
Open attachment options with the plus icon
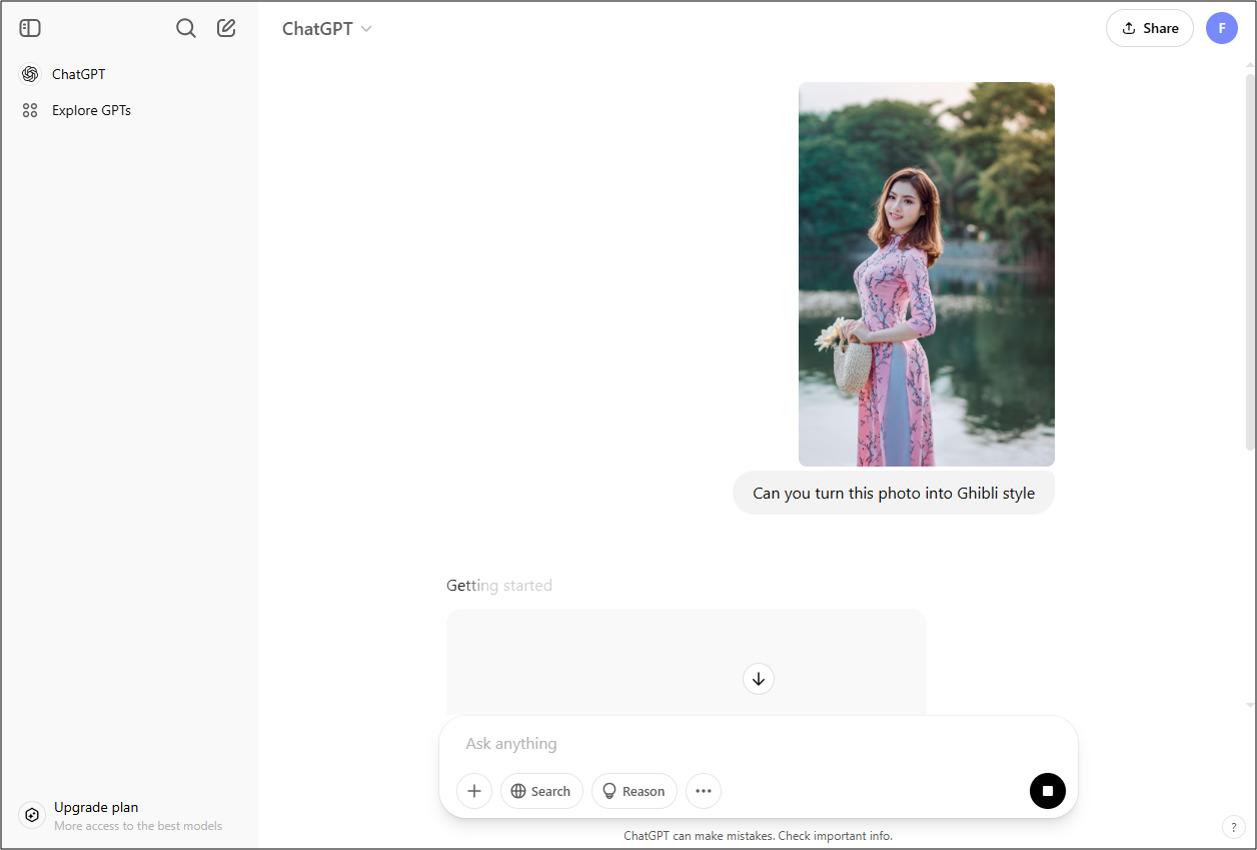[474, 791]
